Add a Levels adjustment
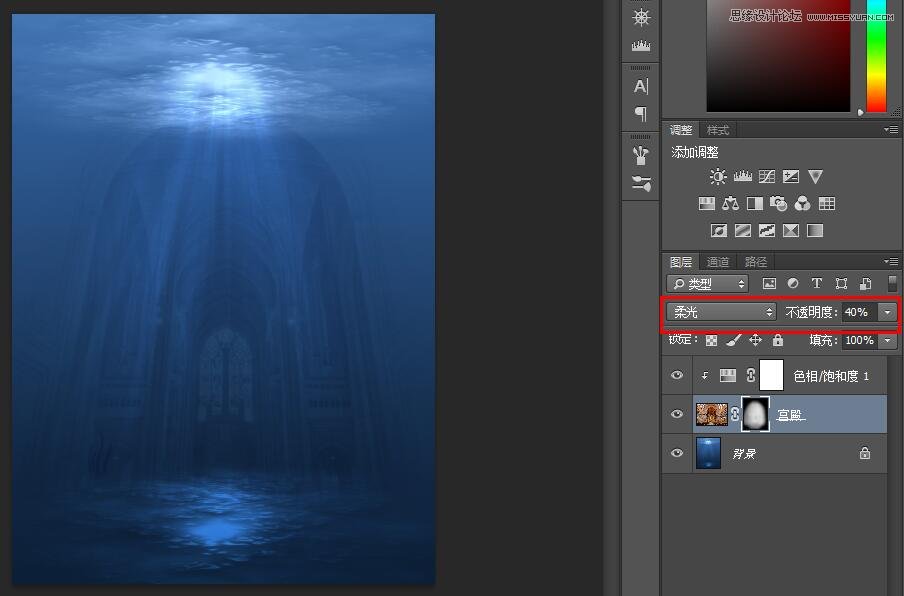This screenshot has height=596, width=904. click(x=743, y=176)
